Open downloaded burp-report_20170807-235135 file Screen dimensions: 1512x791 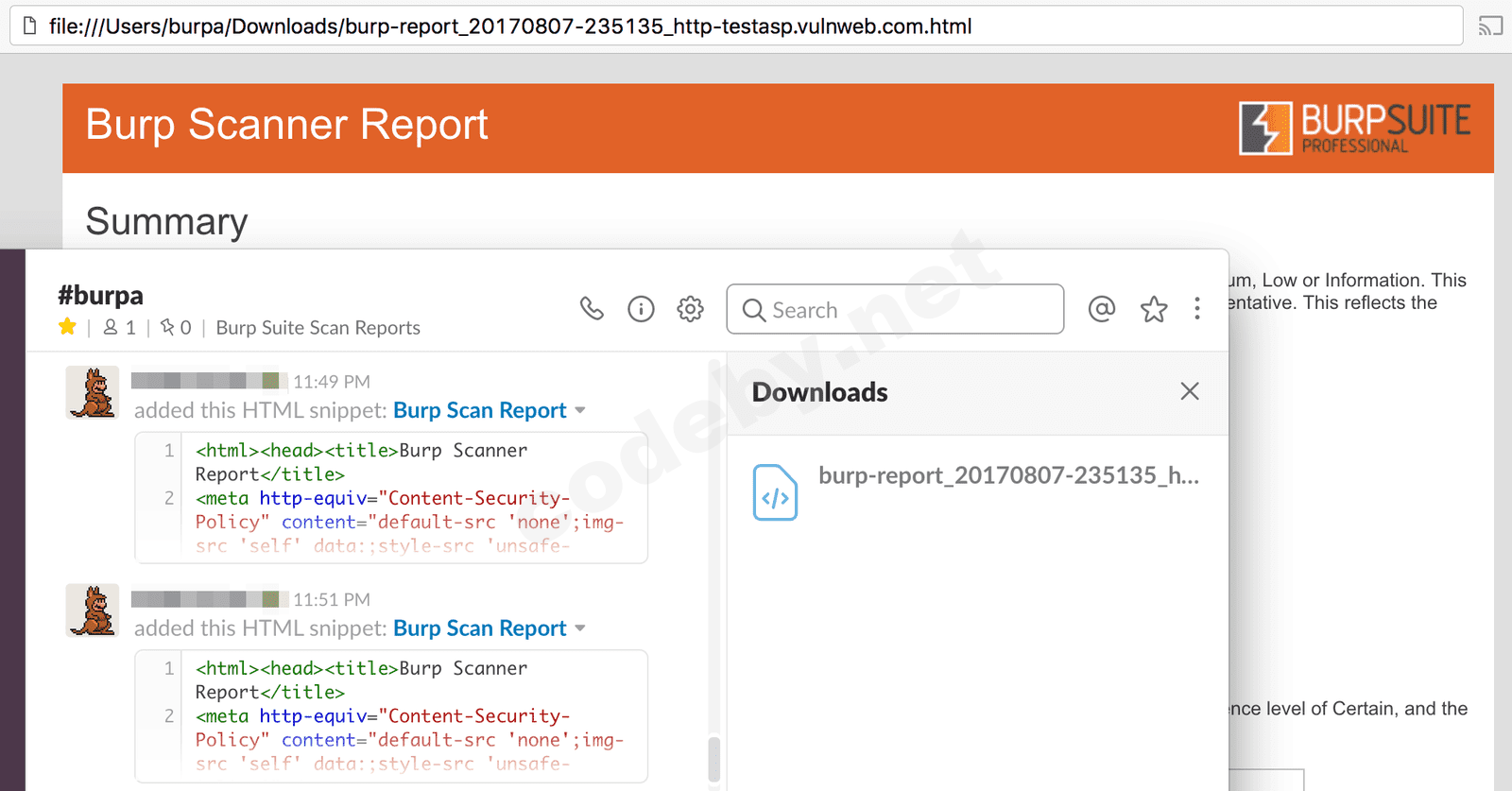point(1008,475)
